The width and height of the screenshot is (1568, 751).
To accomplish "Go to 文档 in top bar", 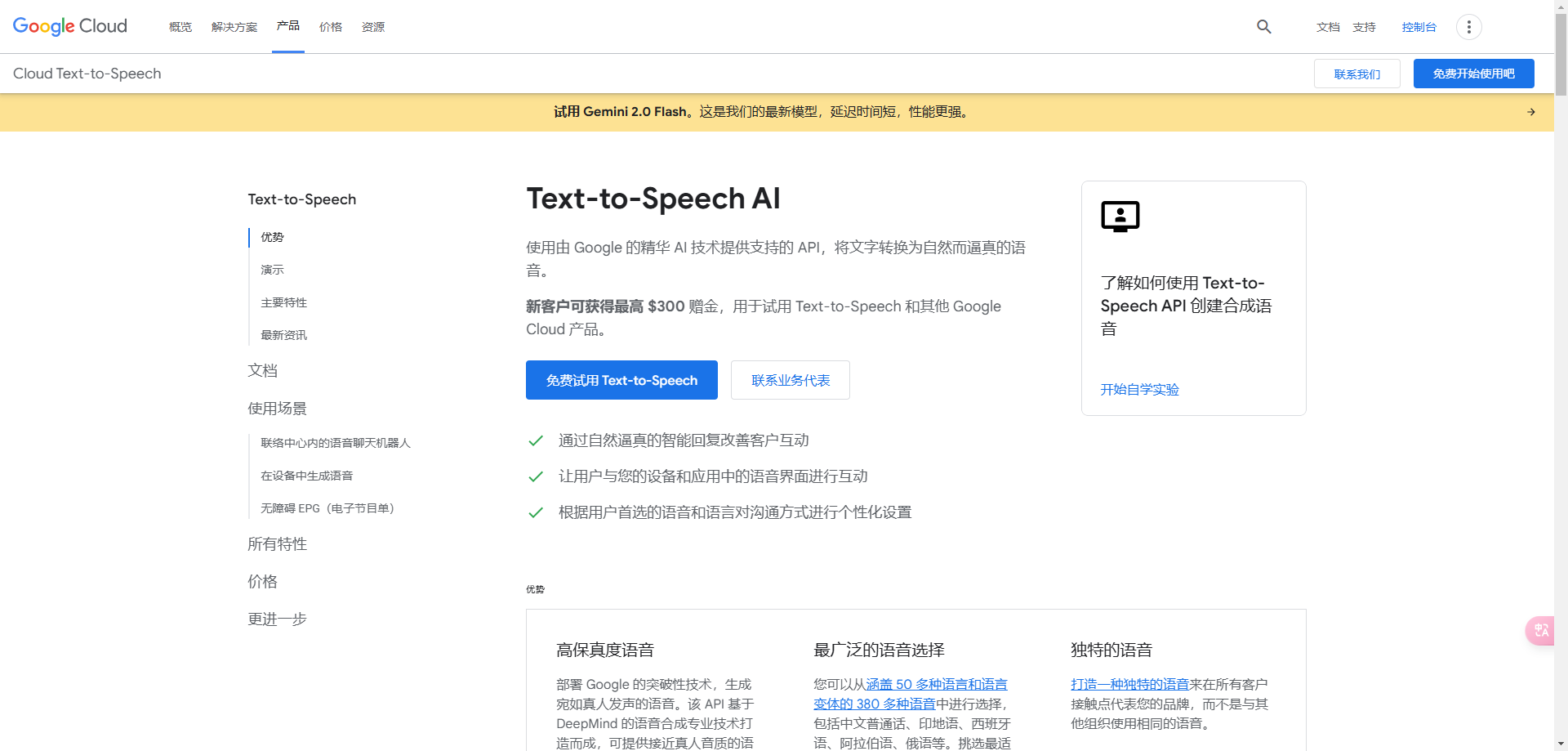I will (1328, 27).
